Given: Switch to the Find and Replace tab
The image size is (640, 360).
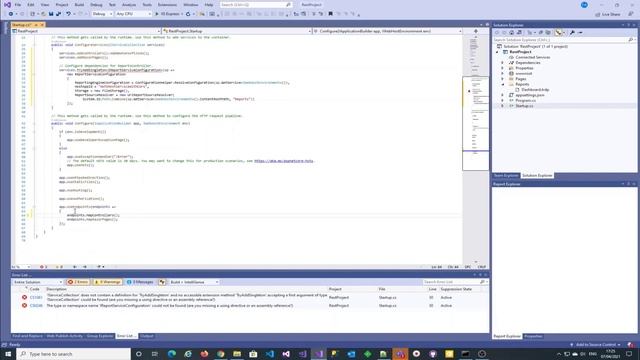Looking at the screenshot, I should click(x=27, y=336).
